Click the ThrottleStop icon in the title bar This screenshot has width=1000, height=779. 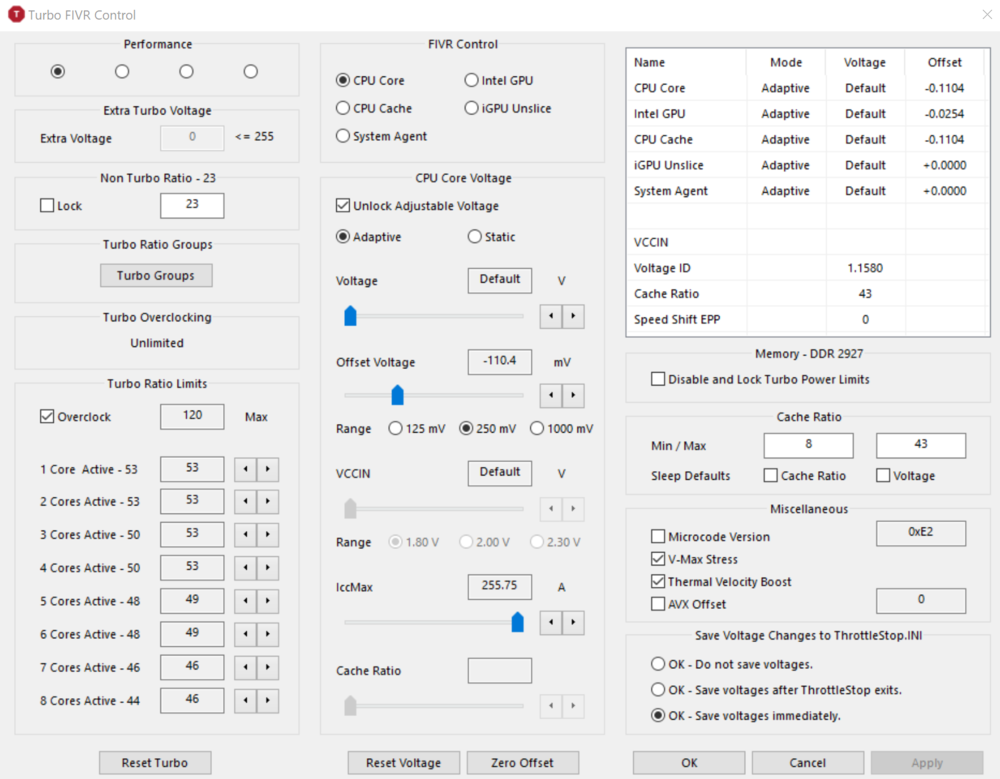pos(16,15)
